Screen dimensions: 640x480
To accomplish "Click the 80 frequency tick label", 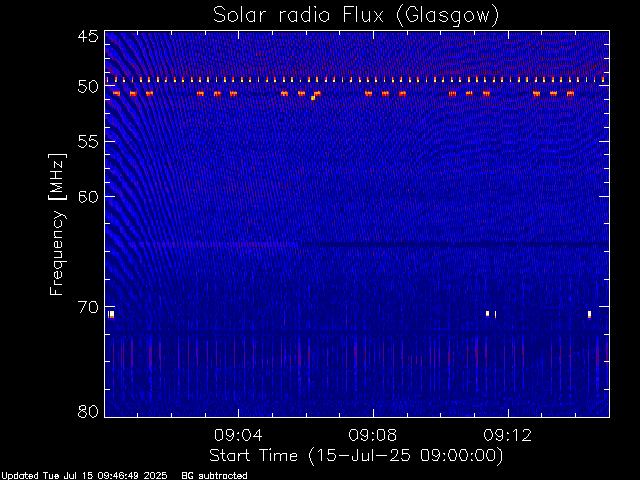I will point(88,411).
